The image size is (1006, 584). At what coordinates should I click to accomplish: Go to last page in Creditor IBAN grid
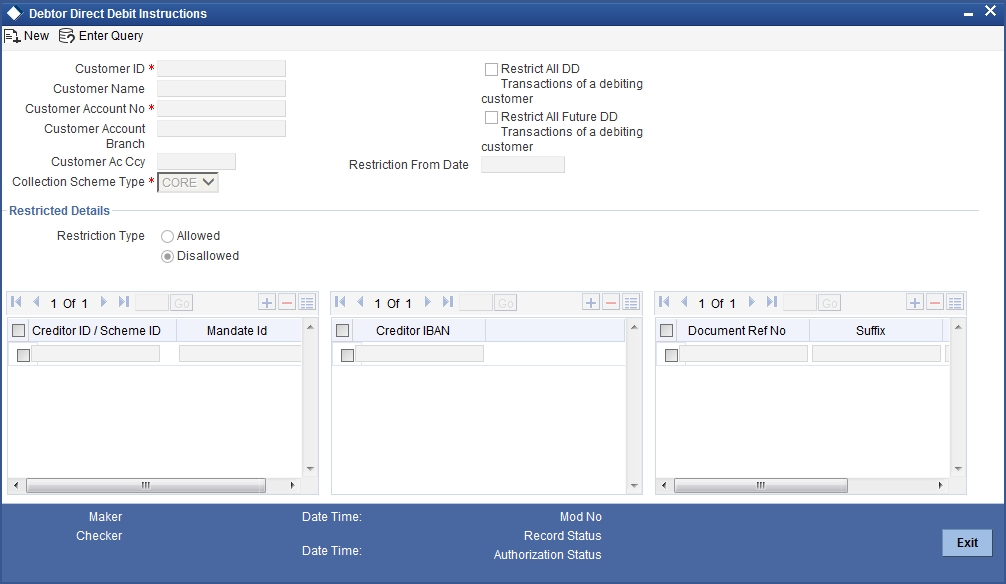point(448,302)
